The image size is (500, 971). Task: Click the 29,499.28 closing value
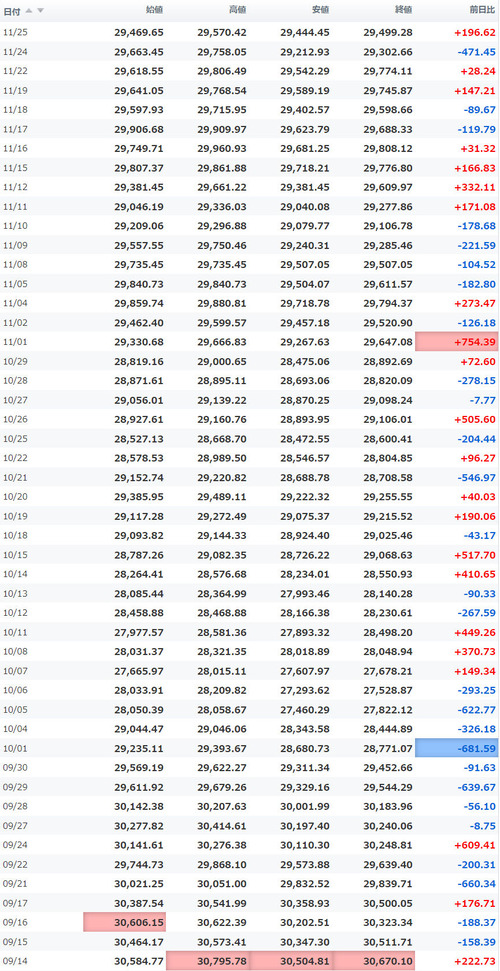(388, 32)
